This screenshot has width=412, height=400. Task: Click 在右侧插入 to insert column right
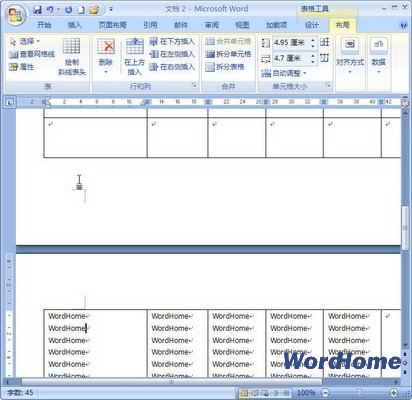(172, 67)
